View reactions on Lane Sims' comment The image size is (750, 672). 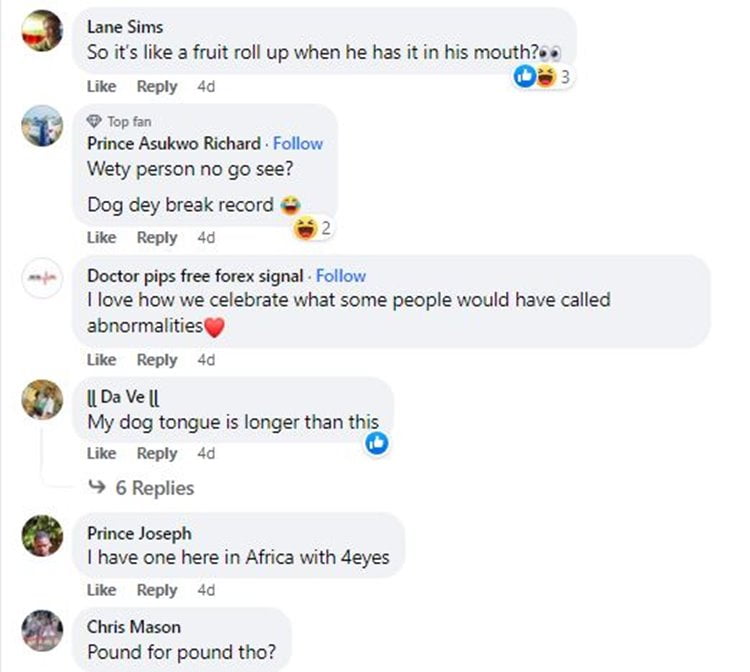pos(541,76)
